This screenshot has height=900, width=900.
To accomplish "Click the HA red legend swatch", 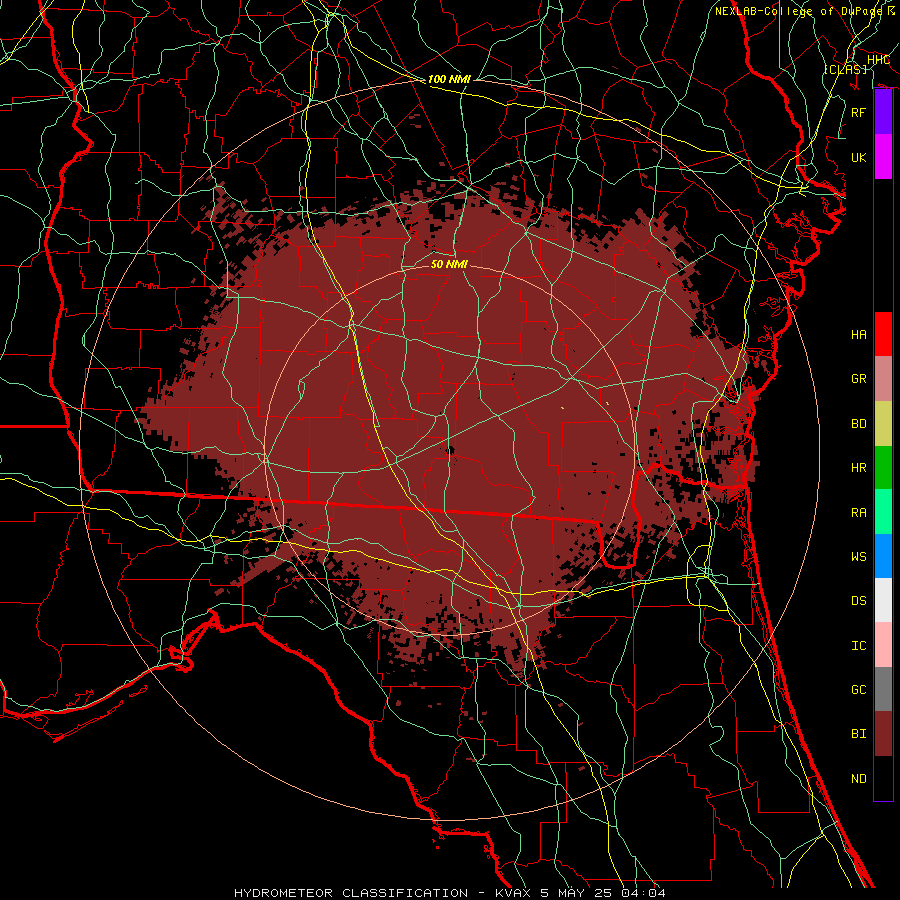I will (x=883, y=334).
